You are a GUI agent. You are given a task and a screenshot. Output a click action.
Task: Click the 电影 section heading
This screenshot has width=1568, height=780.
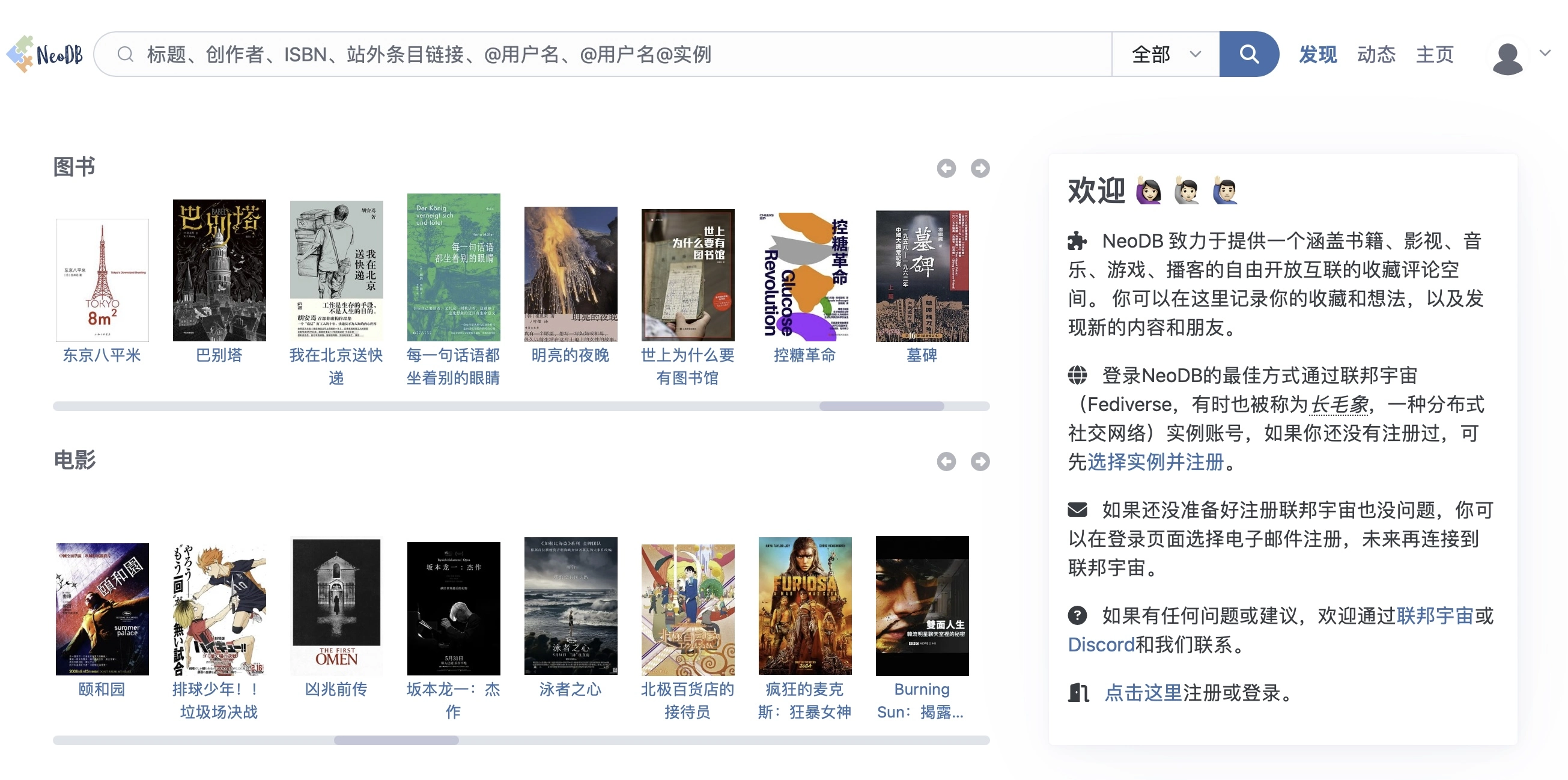[x=74, y=460]
